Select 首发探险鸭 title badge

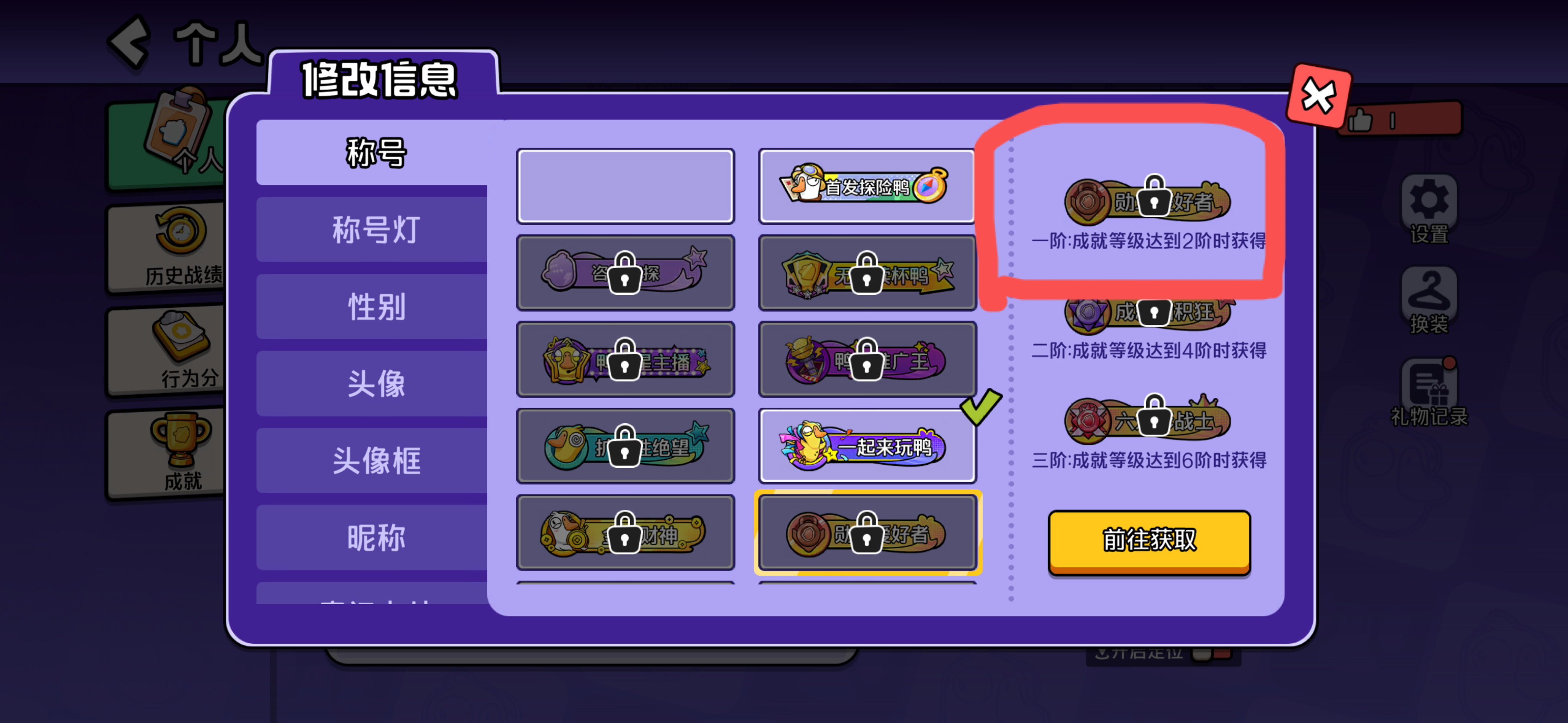click(867, 186)
